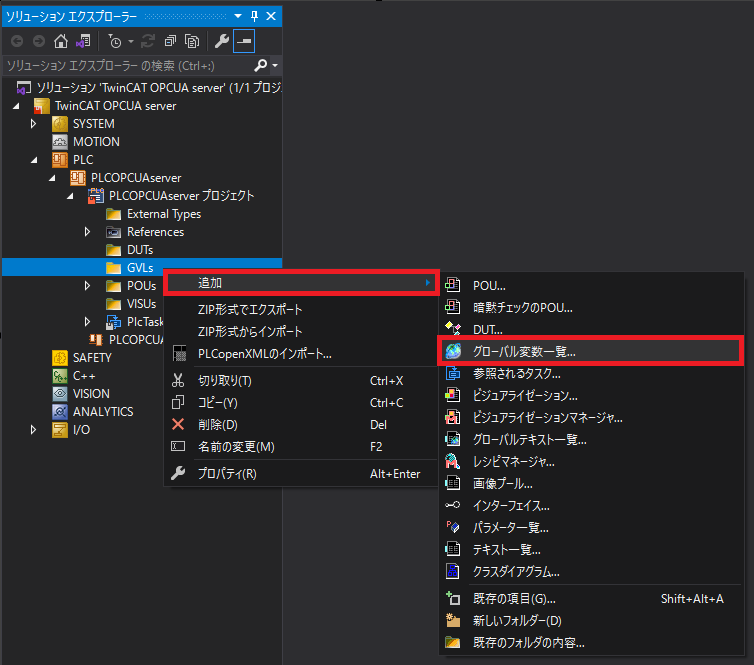Expand the SYSTEM node
This screenshot has height=665, width=754.
[33, 124]
